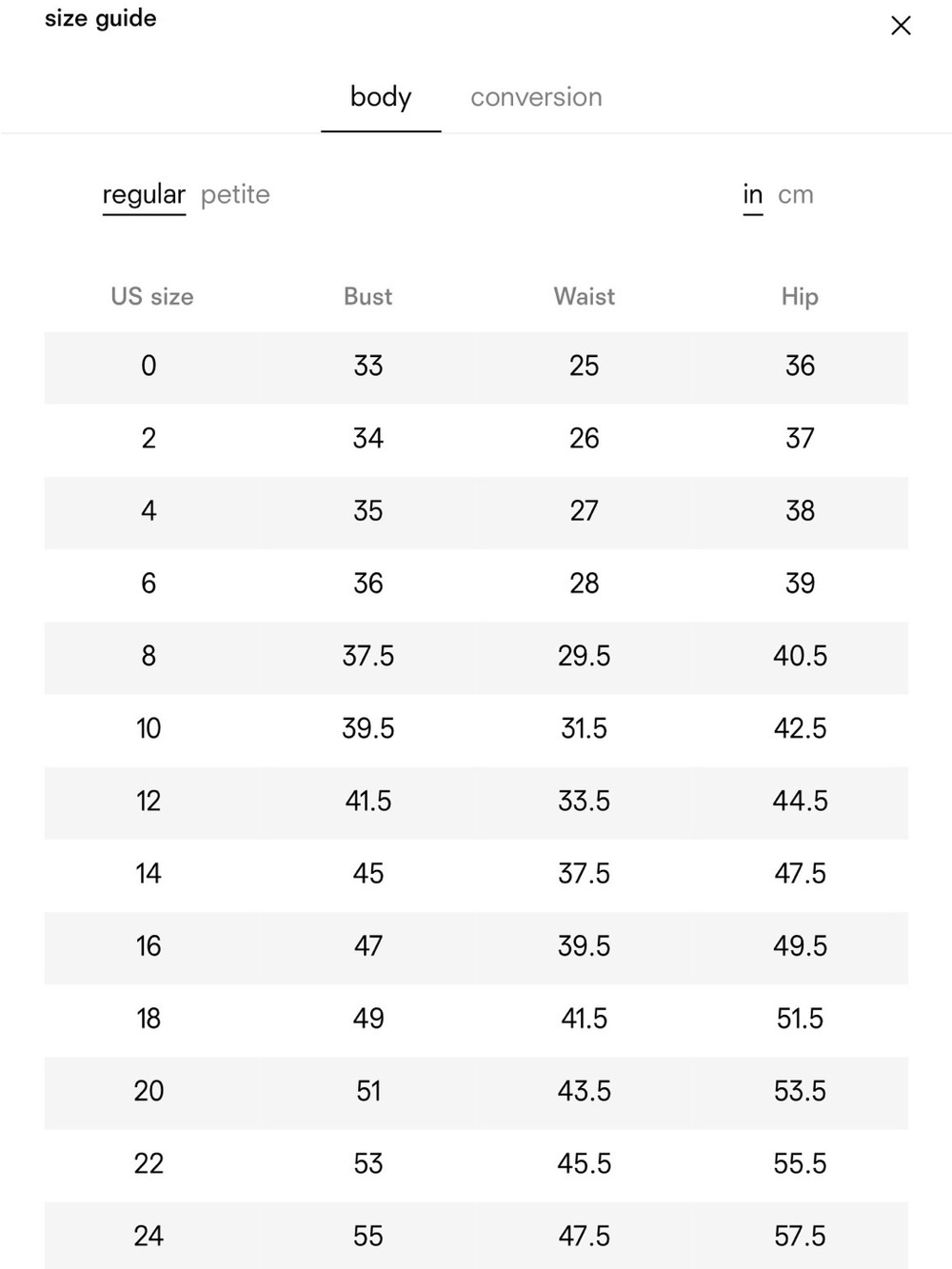Select the regular size range
Viewport: 952px width, 1269px height.
tap(144, 195)
